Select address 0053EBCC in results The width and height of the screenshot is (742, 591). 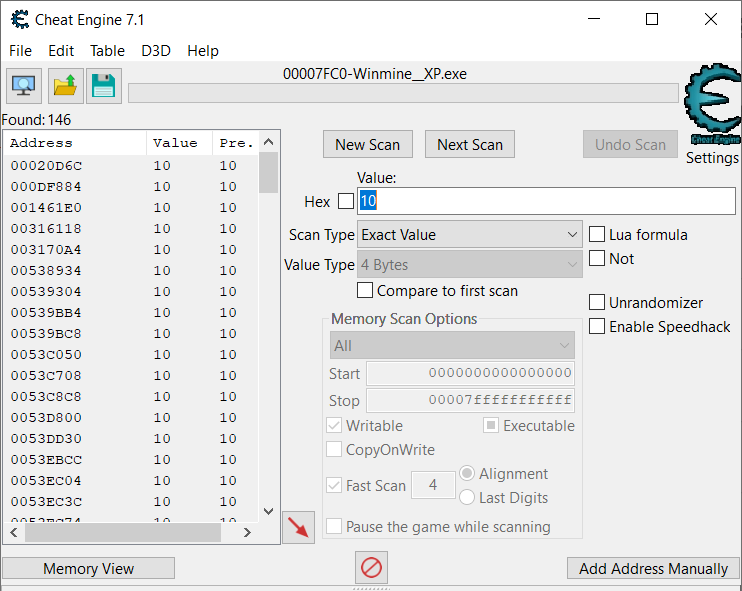pyautogui.click(x=131, y=459)
